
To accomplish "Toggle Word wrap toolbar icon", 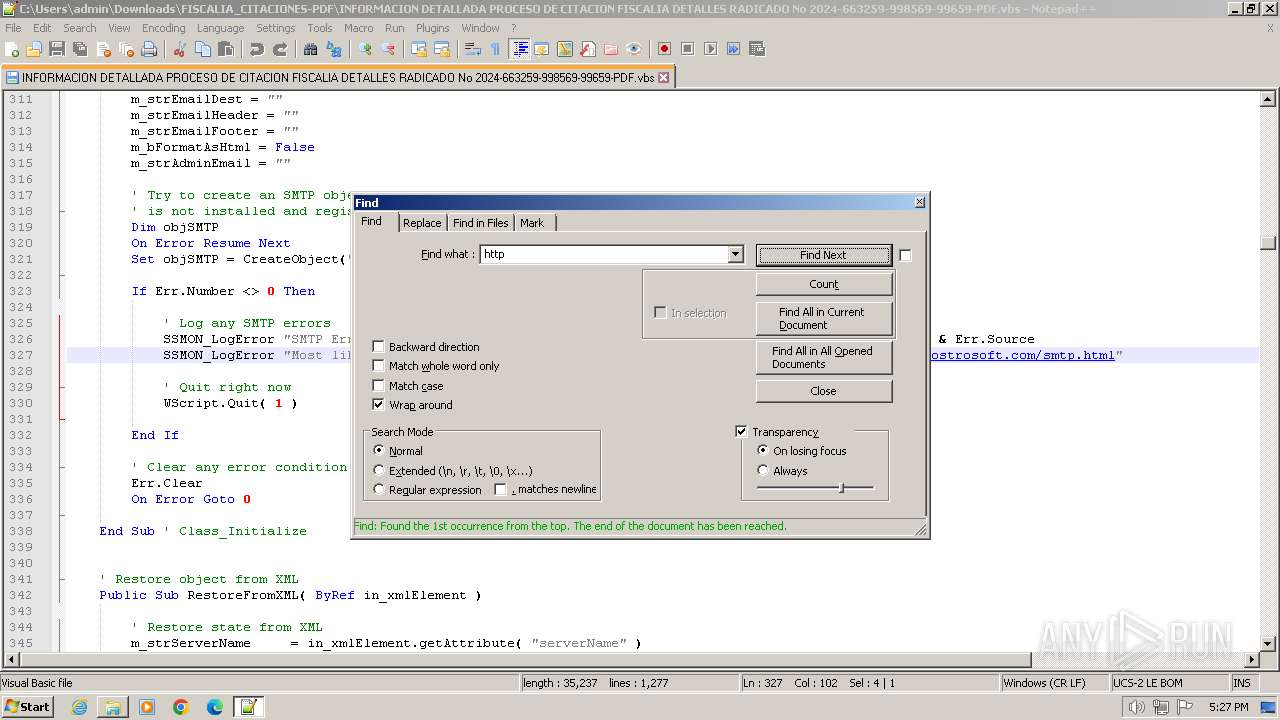I will tap(471, 49).
